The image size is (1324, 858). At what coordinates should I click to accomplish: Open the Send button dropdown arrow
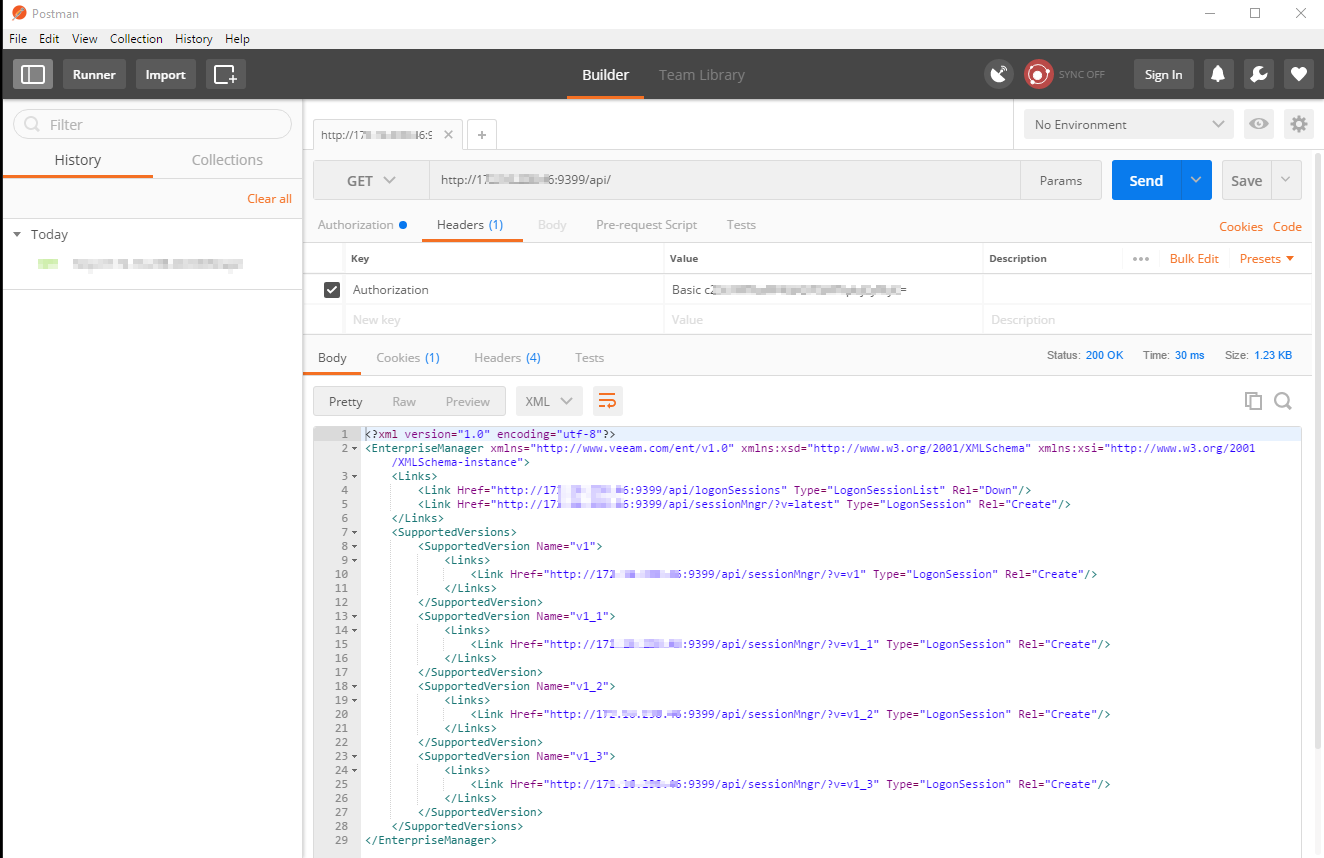1196,180
